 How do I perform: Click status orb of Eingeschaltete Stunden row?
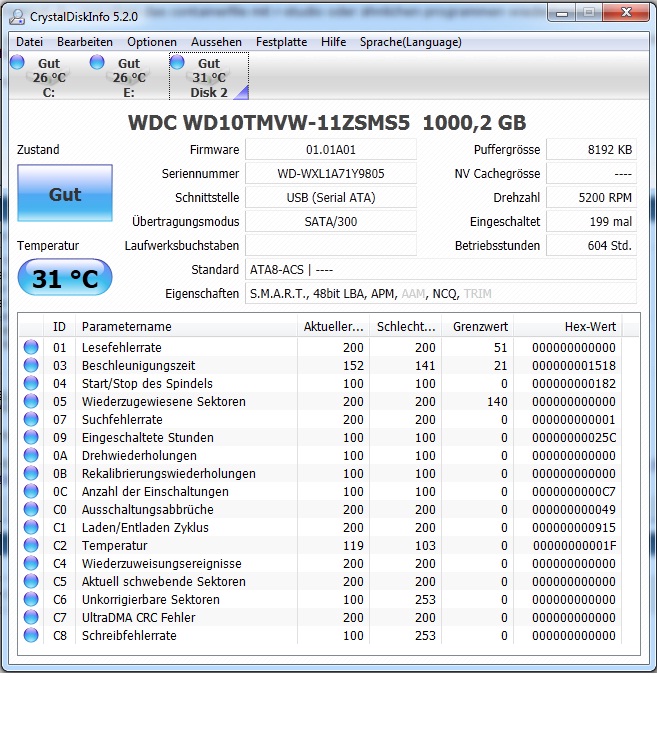pos(31,437)
